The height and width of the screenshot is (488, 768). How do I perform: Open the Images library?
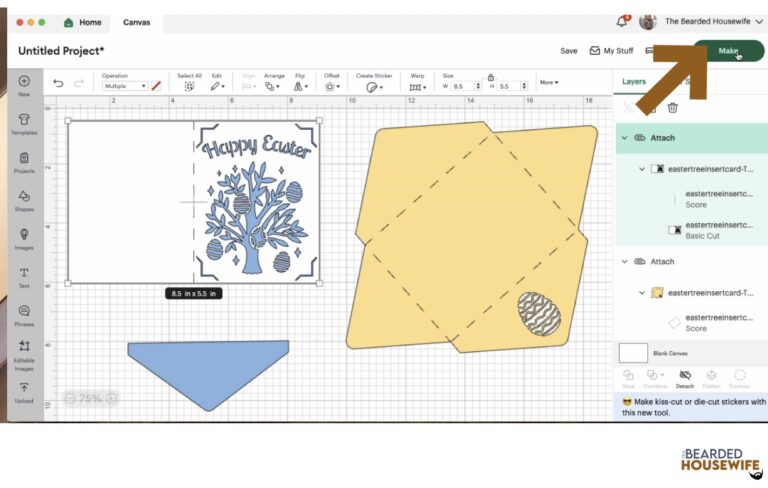click(x=24, y=237)
